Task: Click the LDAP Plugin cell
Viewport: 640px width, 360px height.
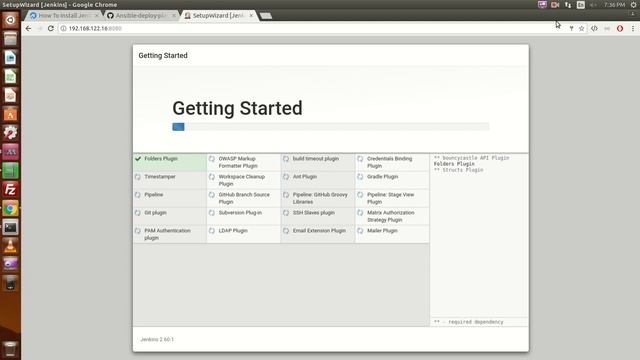Action: (244, 234)
